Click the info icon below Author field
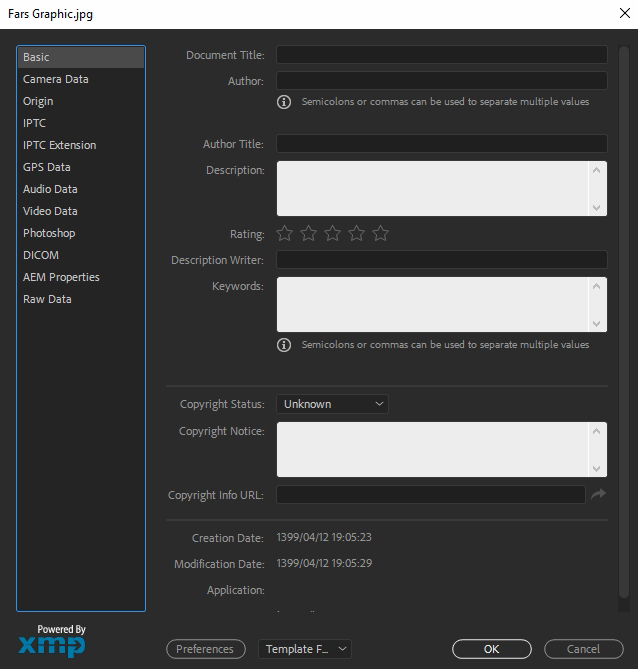638x669 pixels. pyautogui.click(x=284, y=102)
